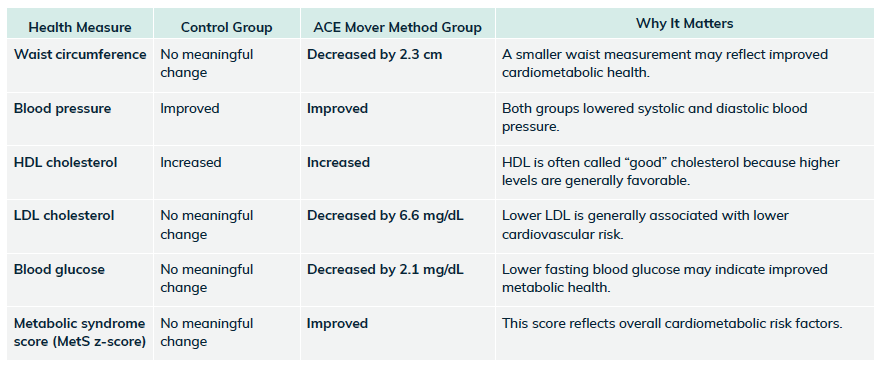Click the Control Group's waist circumference cell
Image resolution: width=881 pixels, height=367 pixels.
pos(207,64)
